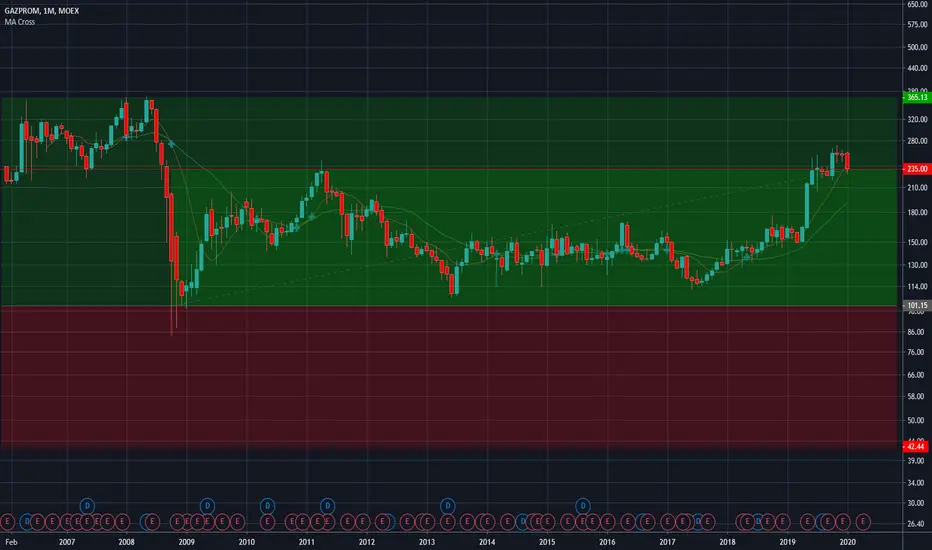Click the 210.00 value on the price axis
Viewport: 932px width, 550px height.
tap(917, 187)
